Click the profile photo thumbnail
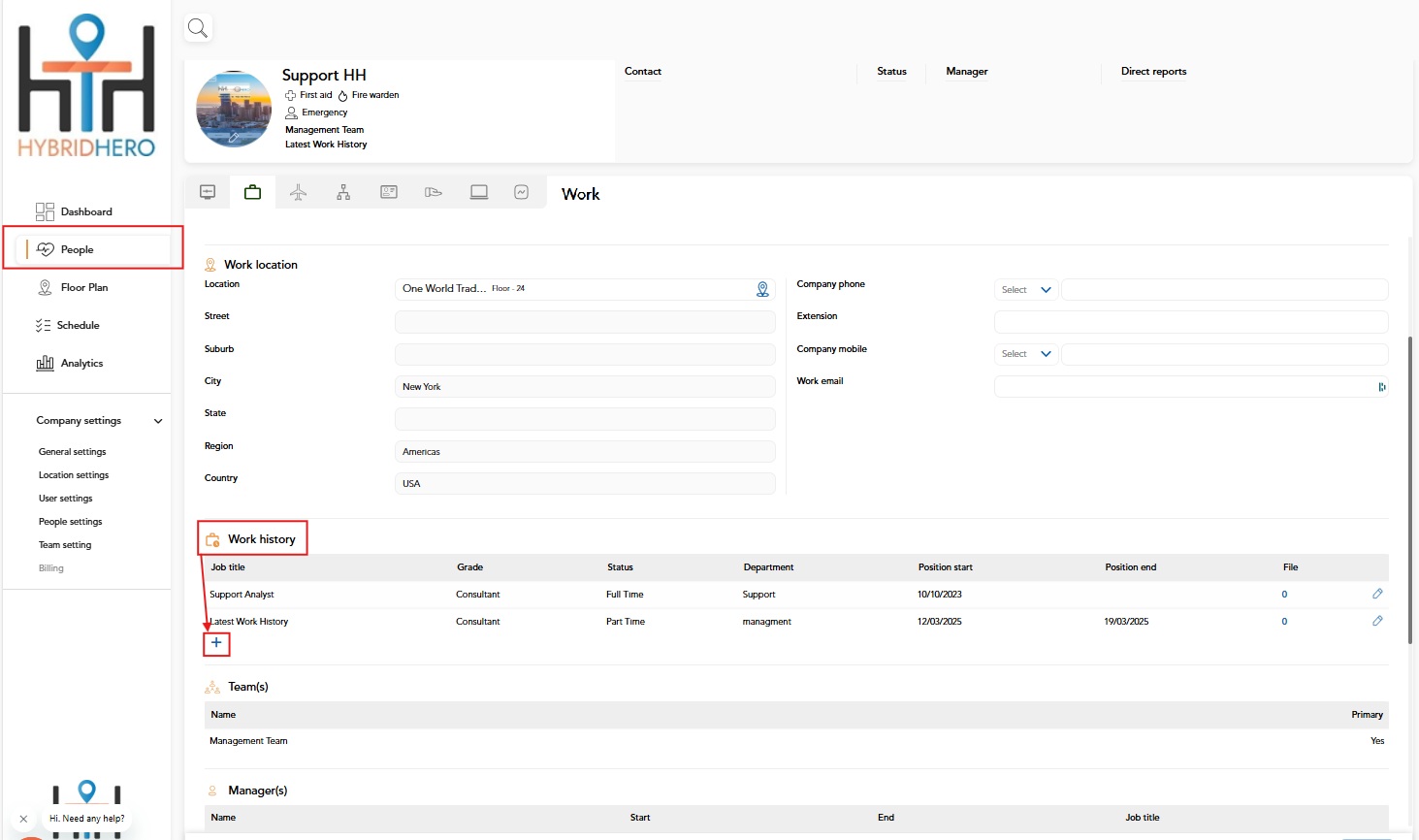 click(234, 109)
